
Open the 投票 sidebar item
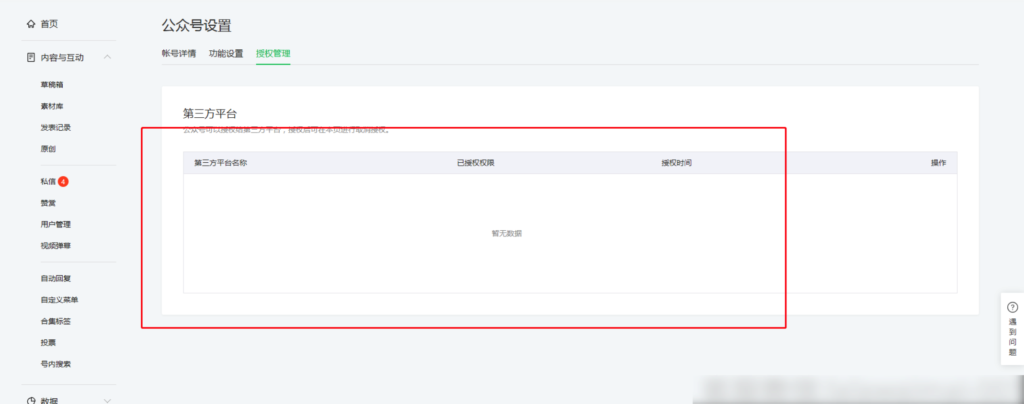tap(48, 342)
